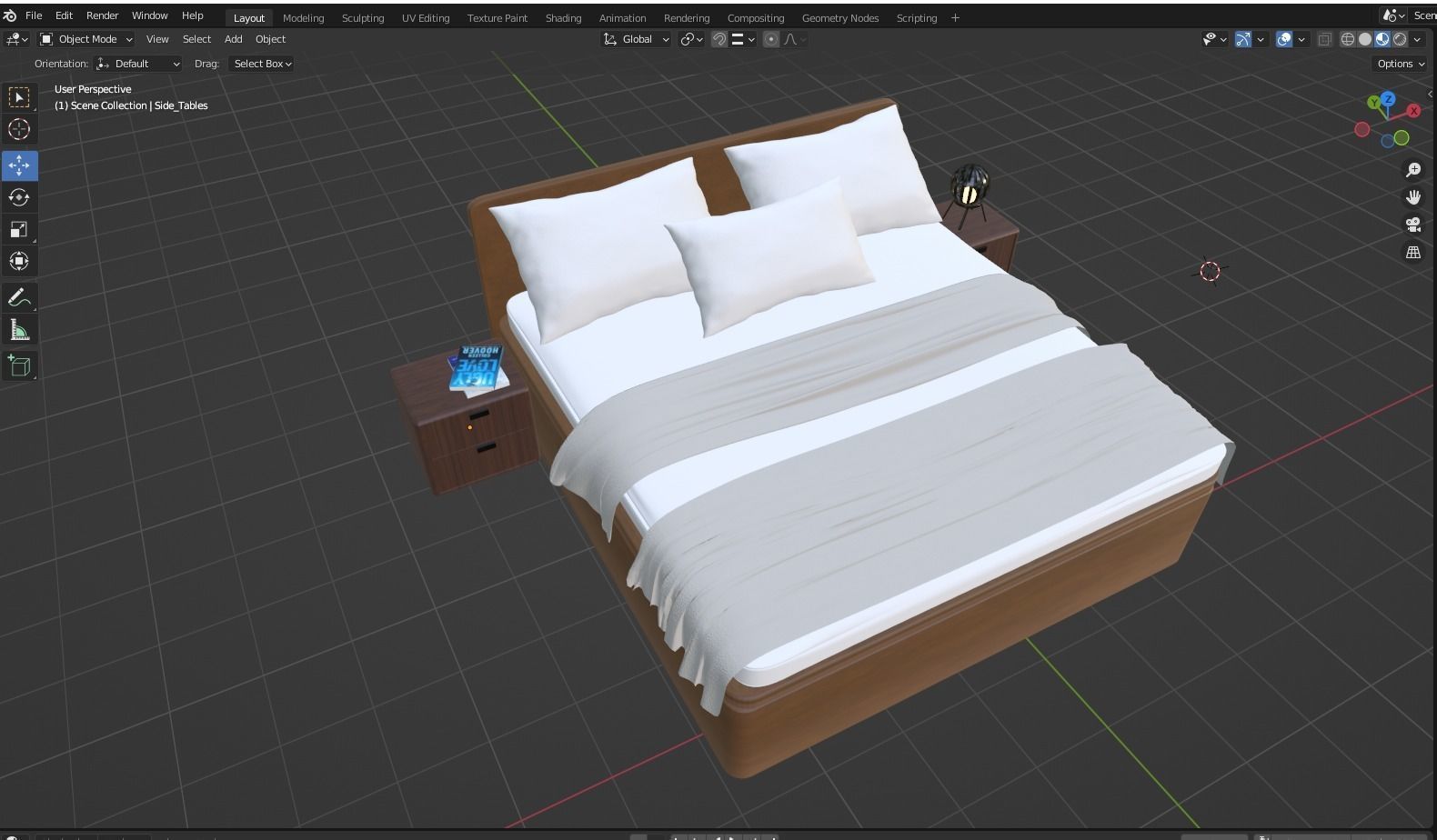Image resolution: width=1437 pixels, height=840 pixels.
Task: Toggle viewport overlays display
Action: click(1284, 39)
